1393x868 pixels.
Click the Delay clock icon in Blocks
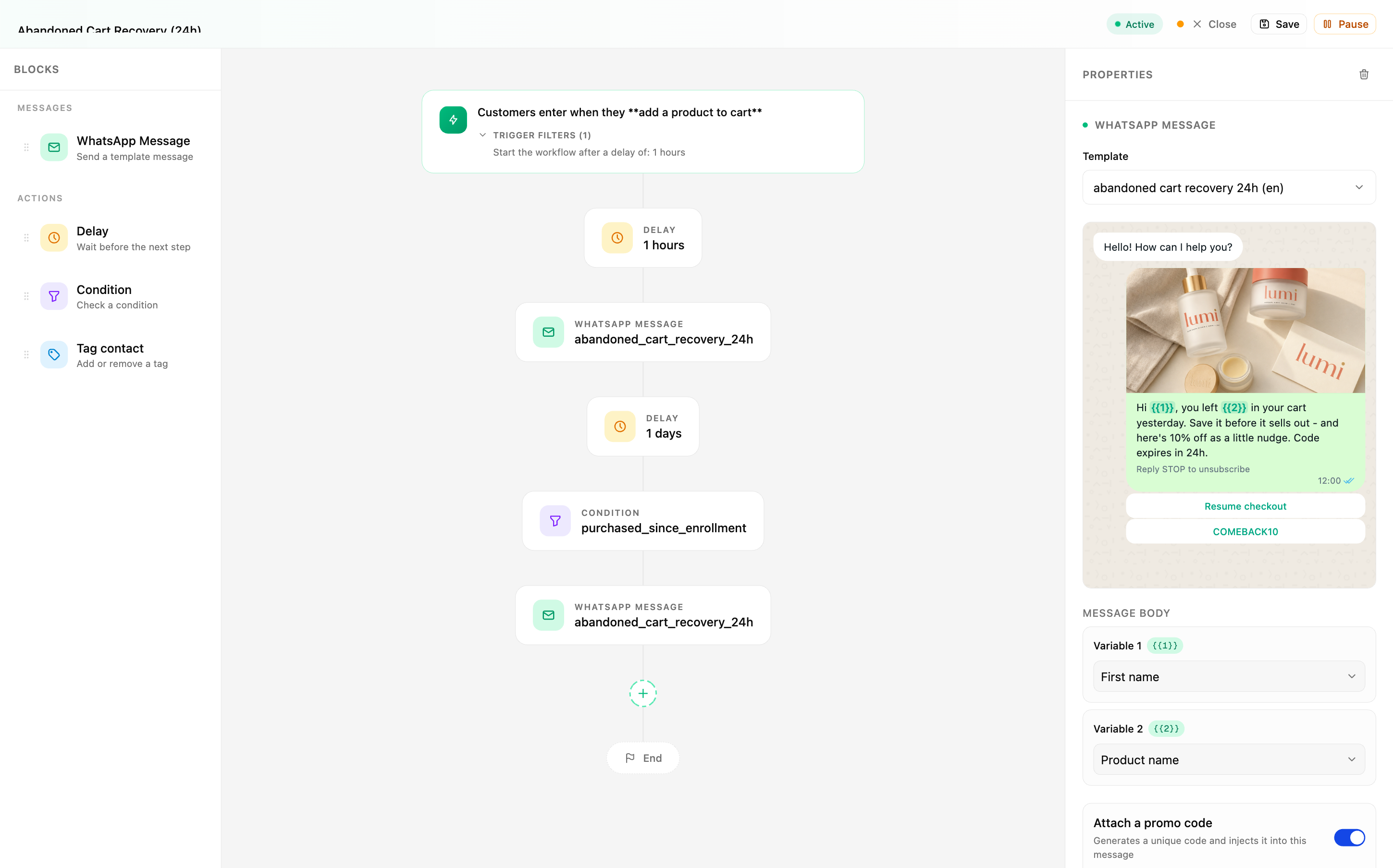54,238
